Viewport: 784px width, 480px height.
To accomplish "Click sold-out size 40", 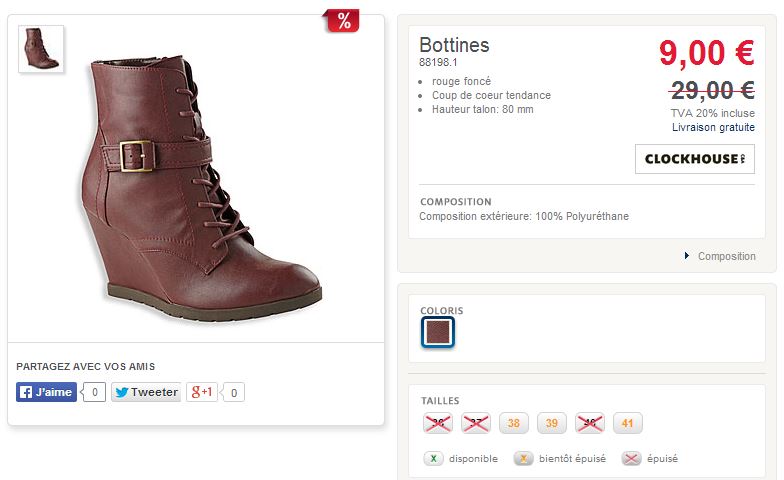I will [x=590, y=423].
